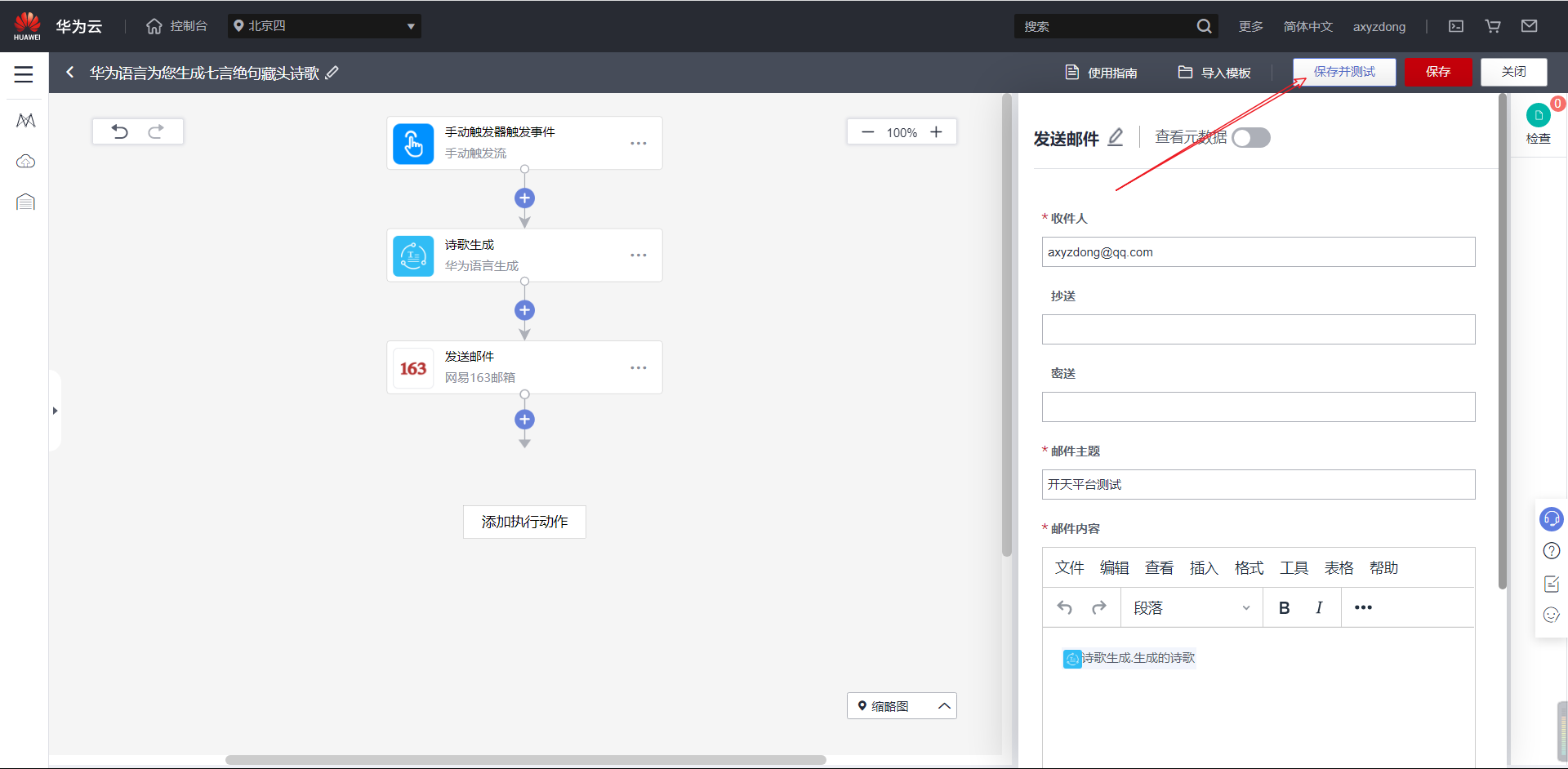The height and width of the screenshot is (769, 1568).
Task: Open options for send mail node
Action: click(x=639, y=368)
